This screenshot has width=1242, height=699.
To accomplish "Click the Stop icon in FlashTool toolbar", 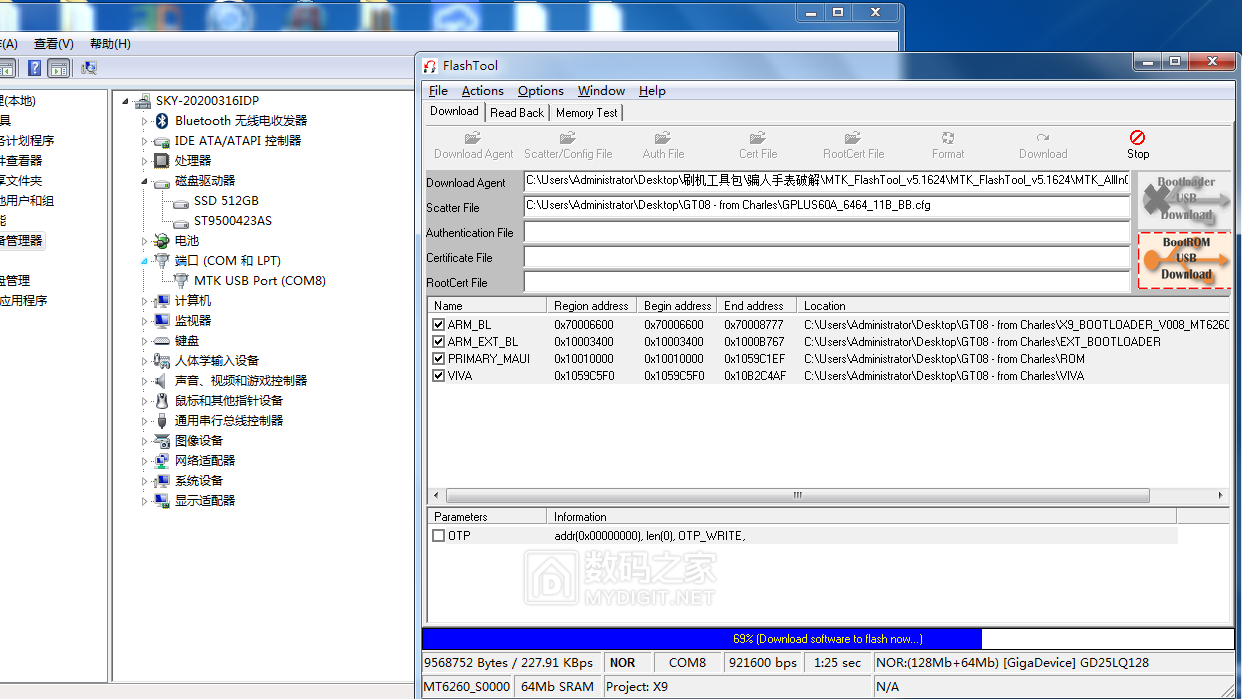I will (x=1137, y=138).
